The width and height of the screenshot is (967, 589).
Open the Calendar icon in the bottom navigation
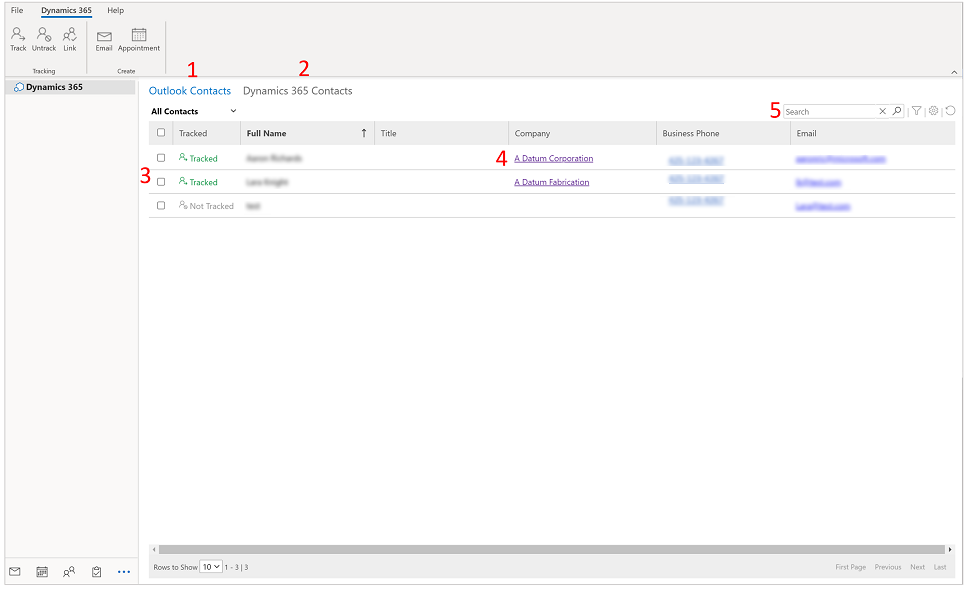tap(42, 572)
